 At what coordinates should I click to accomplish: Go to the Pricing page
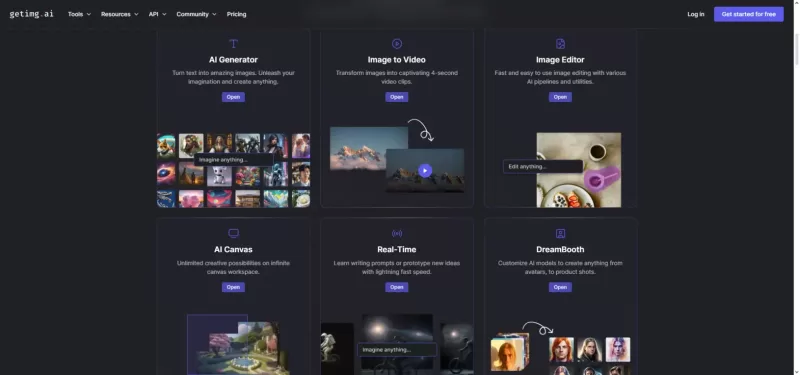236,14
